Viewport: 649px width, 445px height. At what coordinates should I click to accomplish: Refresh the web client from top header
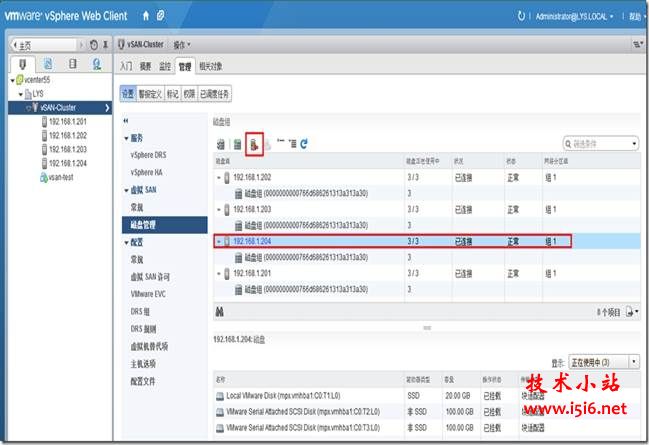pos(521,16)
